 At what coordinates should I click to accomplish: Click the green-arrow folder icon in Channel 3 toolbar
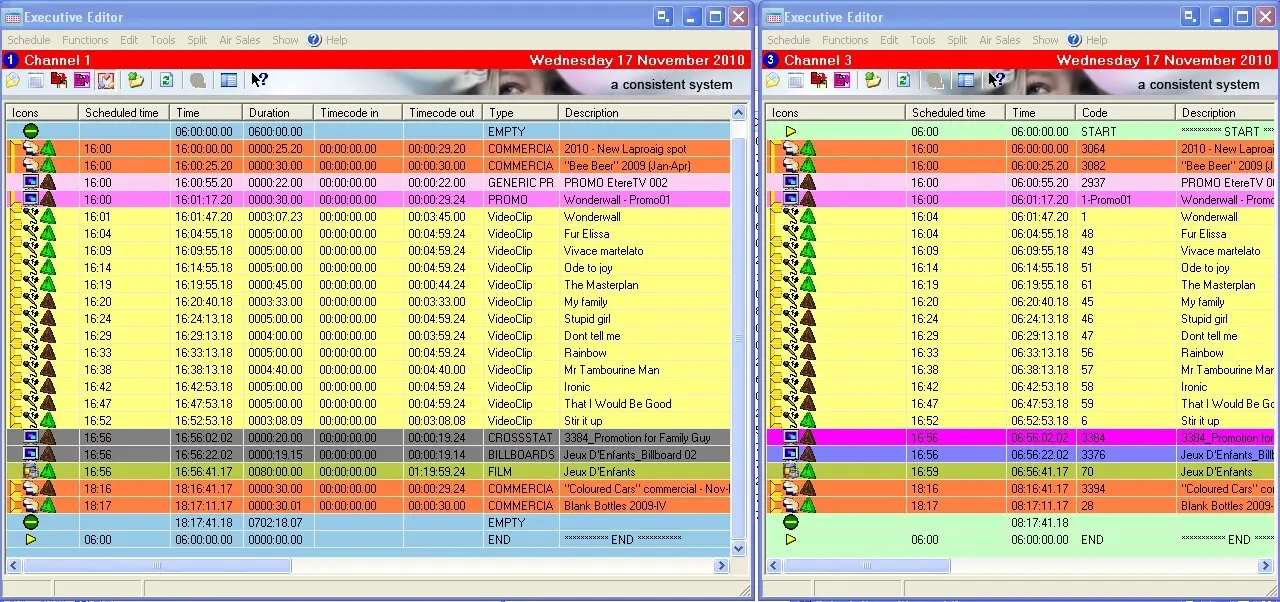(x=873, y=81)
